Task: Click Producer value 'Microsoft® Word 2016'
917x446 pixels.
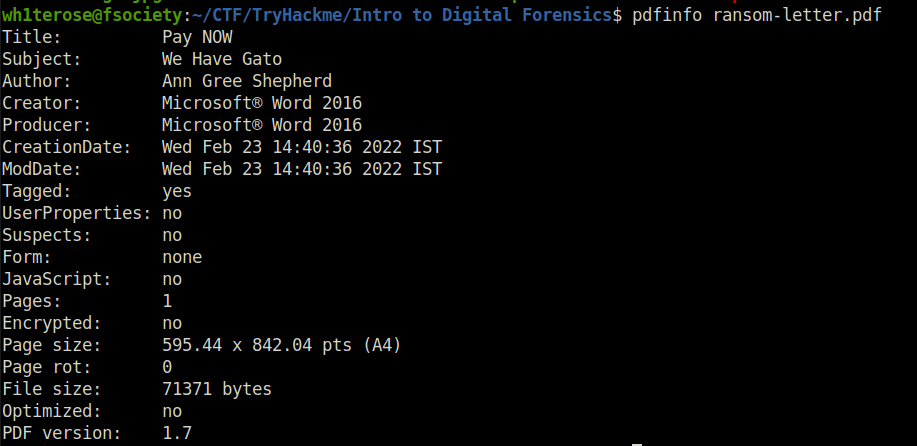Action: pos(262,125)
